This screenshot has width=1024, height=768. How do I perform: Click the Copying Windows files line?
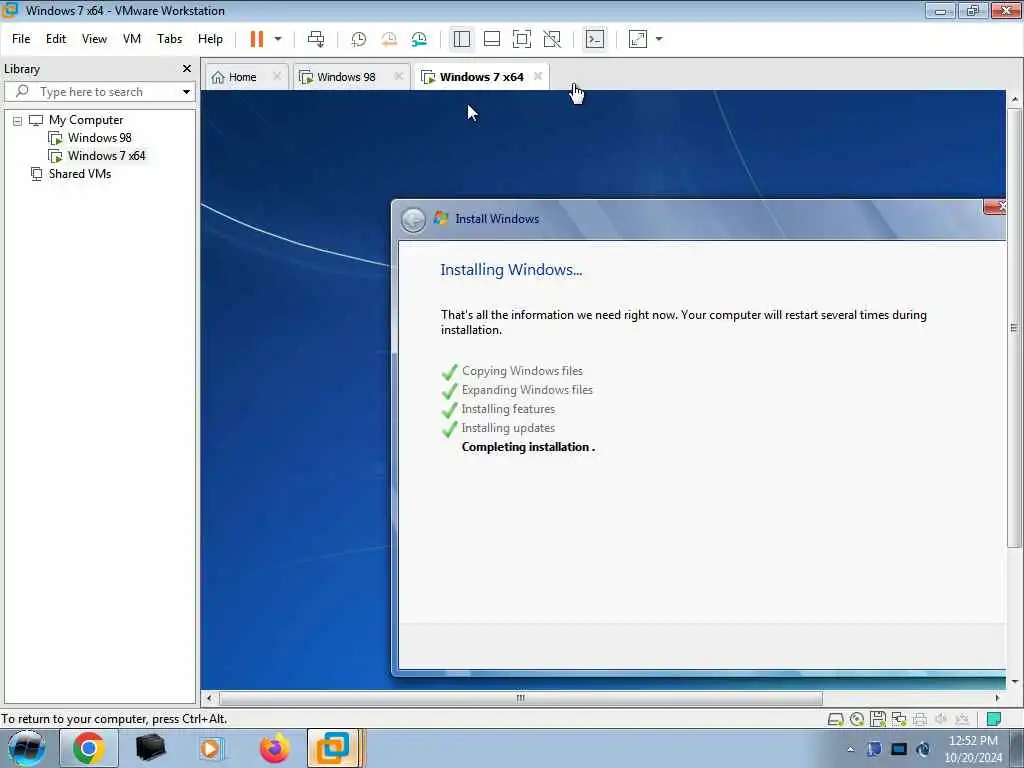tap(522, 371)
